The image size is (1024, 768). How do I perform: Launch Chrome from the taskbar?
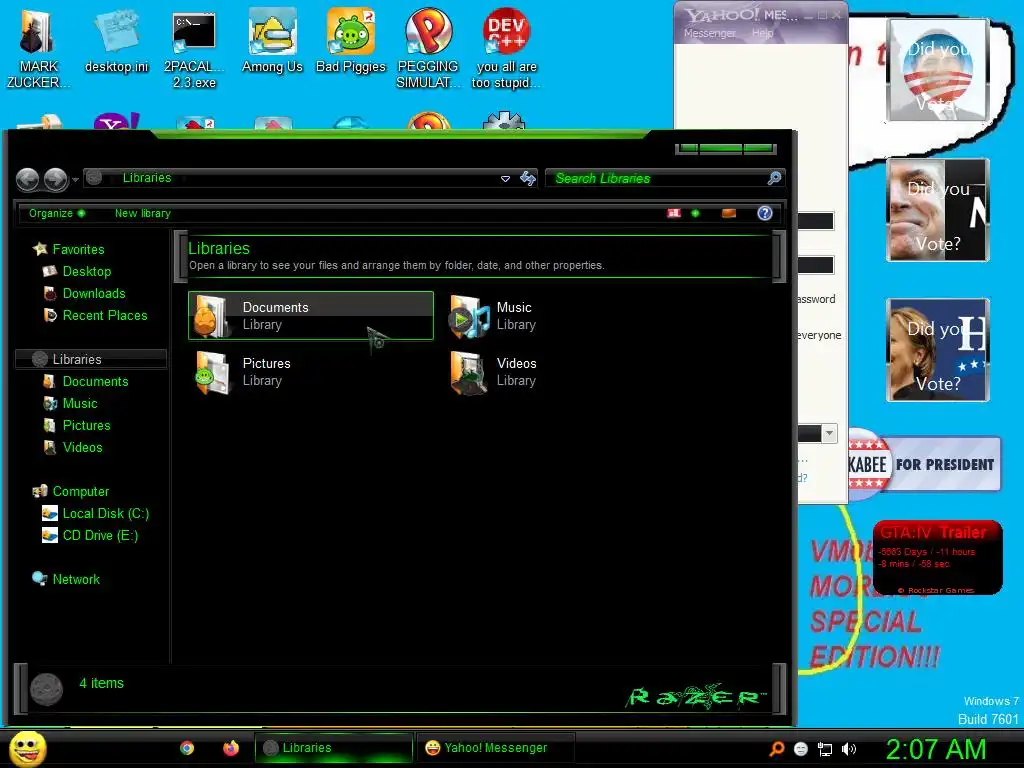tap(187, 748)
